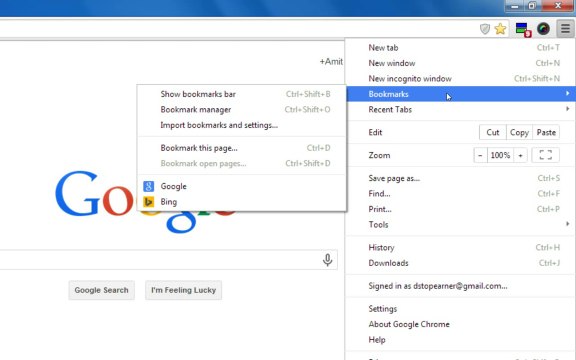Click Signed in as dstopearner@gmail.com

460,286
